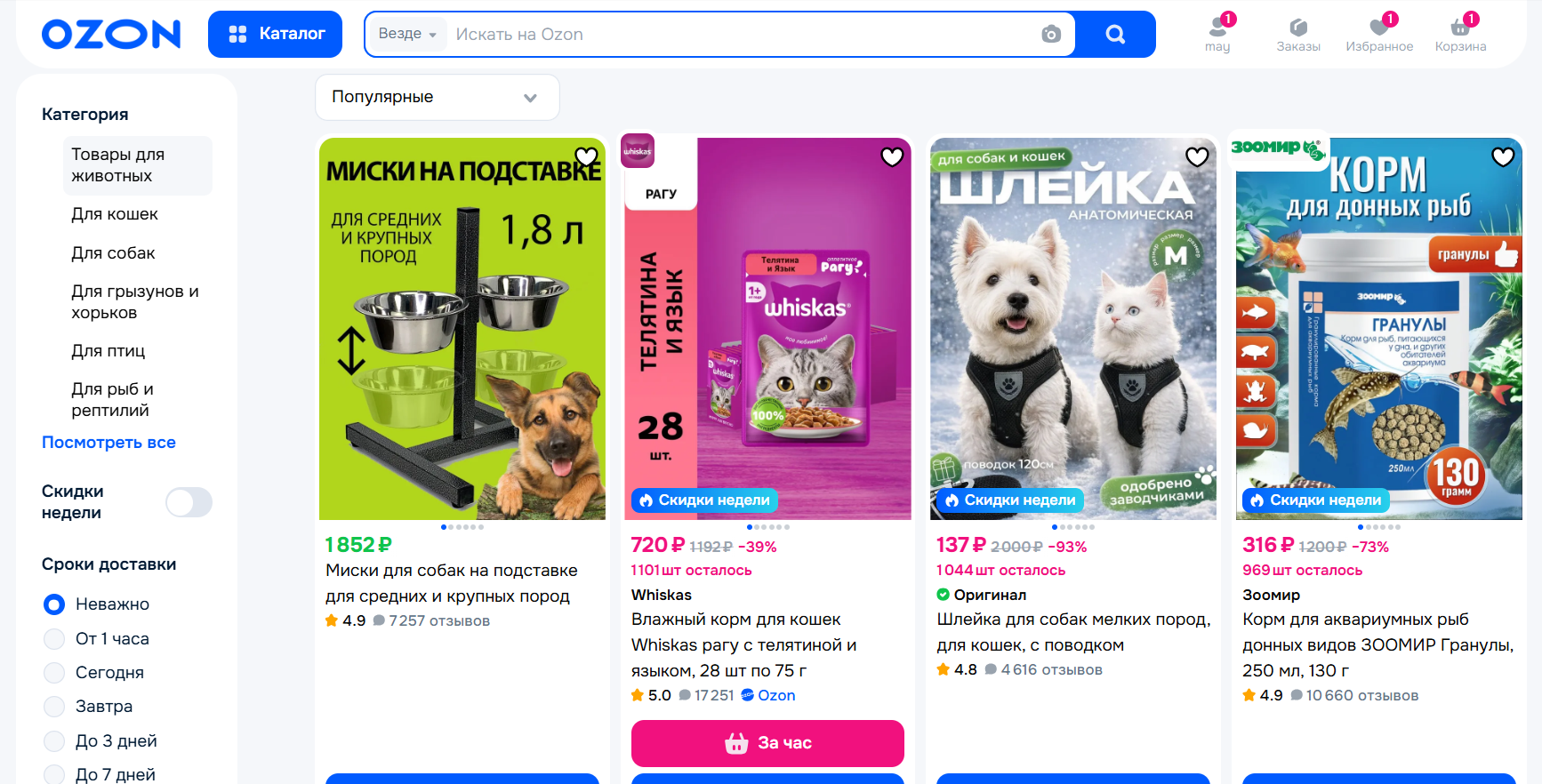Click the Посмотреть все link
Image resolution: width=1542 pixels, height=784 pixels.
point(108,443)
